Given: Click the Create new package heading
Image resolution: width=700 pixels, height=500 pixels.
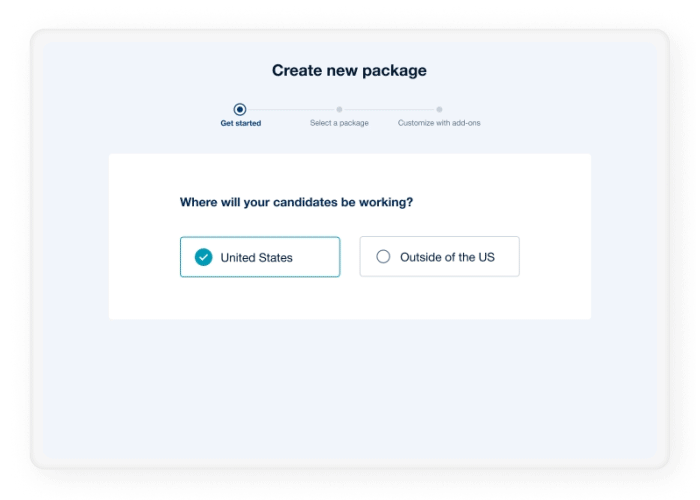Looking at the screenshot, I should [x=350, y=71].
